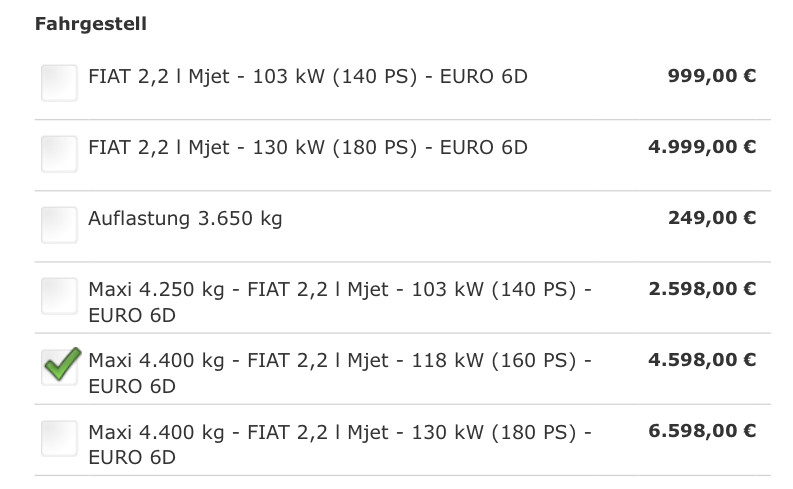The width and height of the screenshot is (793, 489).
Task: Click the 2.598,00 € price
Action: coord(702,289)
